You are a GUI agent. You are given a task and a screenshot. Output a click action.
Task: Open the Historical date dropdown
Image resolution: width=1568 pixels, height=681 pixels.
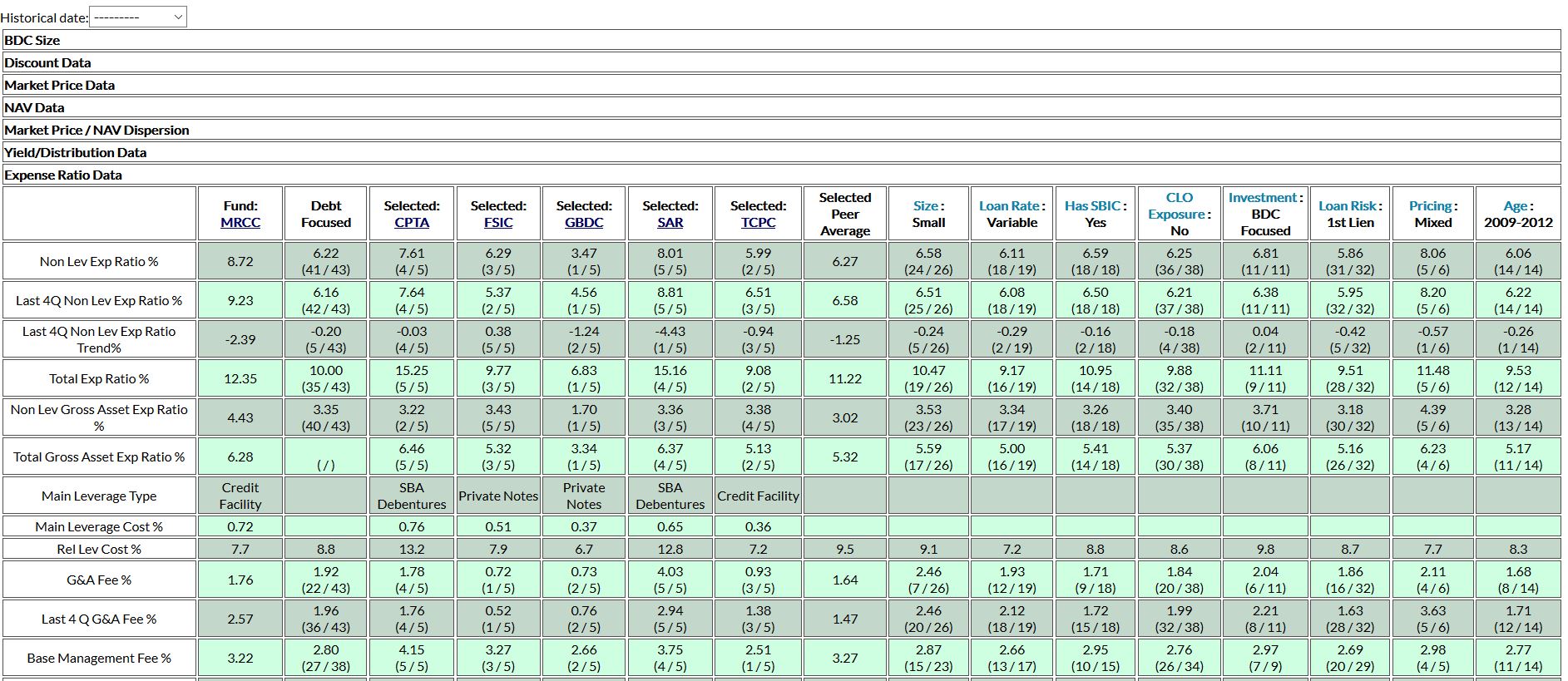(137, 17)
